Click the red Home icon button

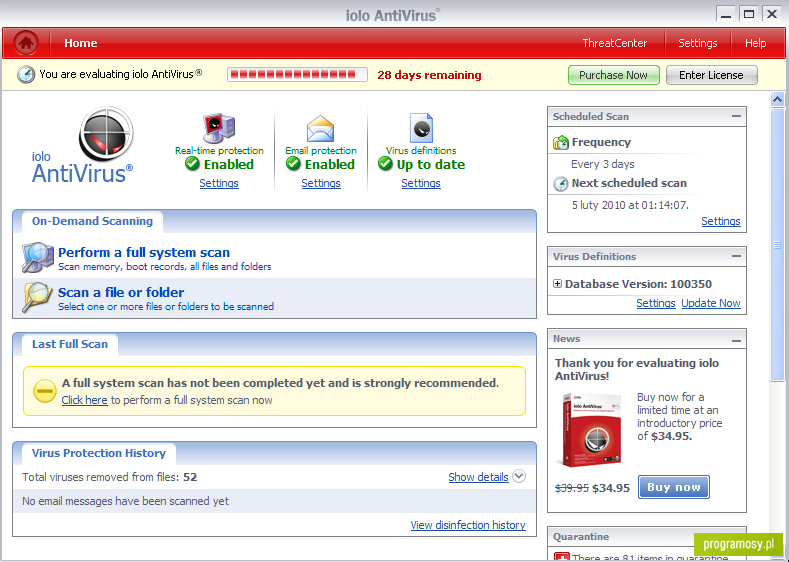tap(26, 43)
